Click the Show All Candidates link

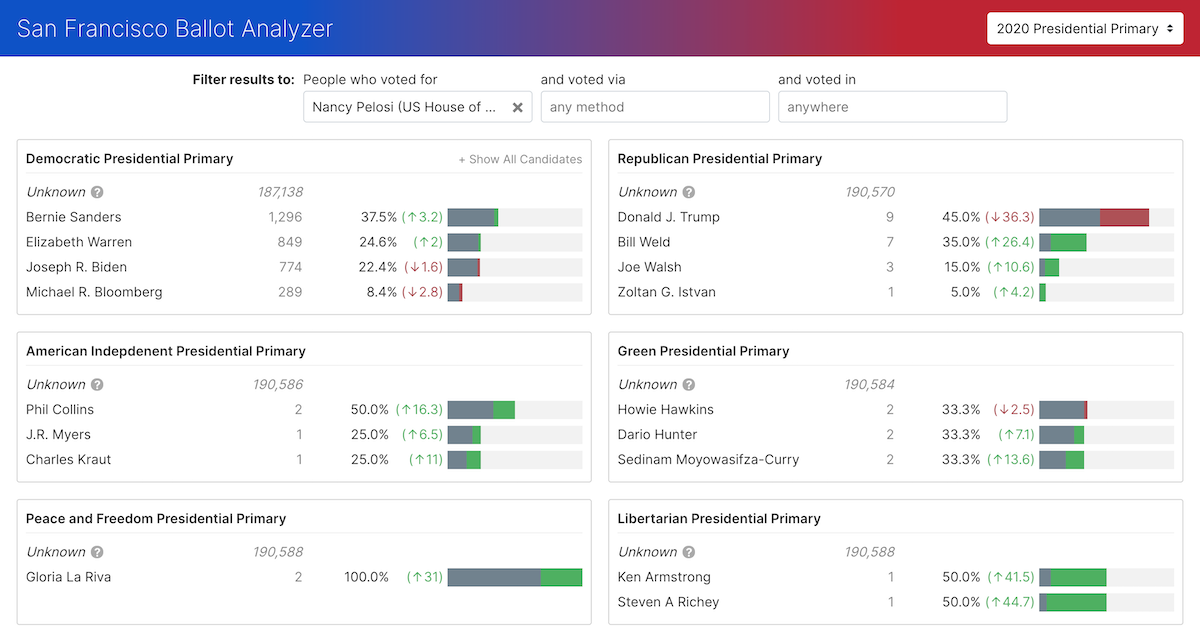520,159
